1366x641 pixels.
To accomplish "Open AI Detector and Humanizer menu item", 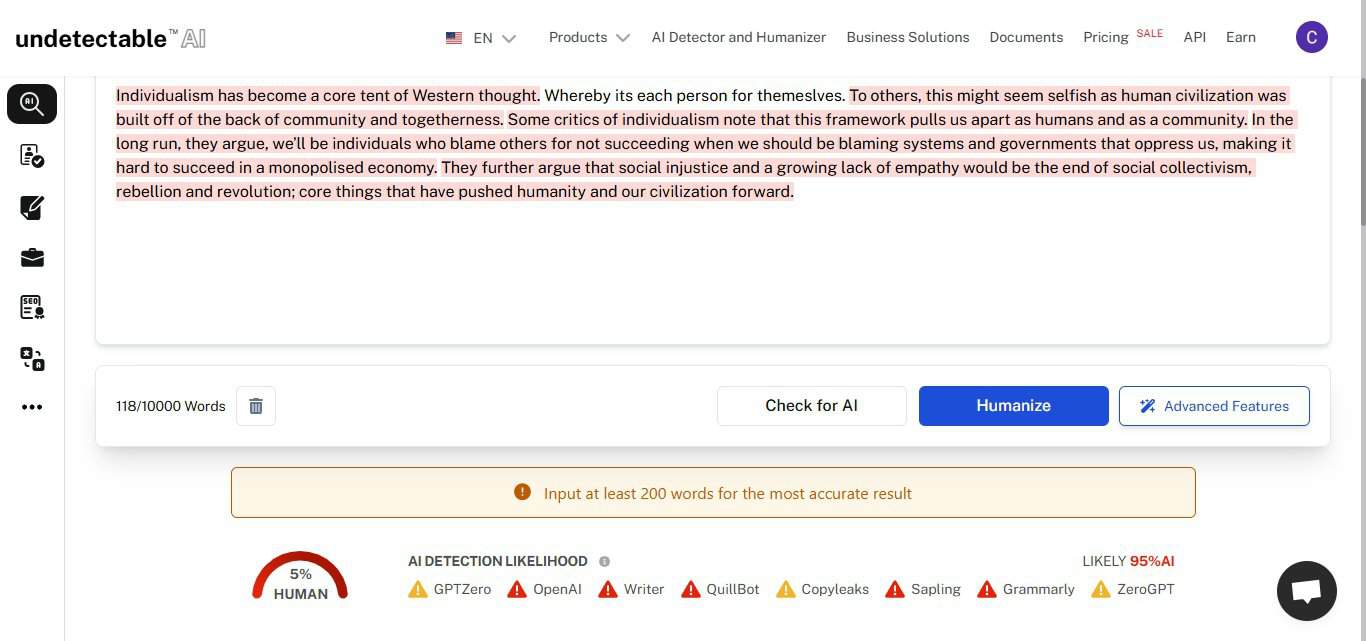I will click(738, 37).
